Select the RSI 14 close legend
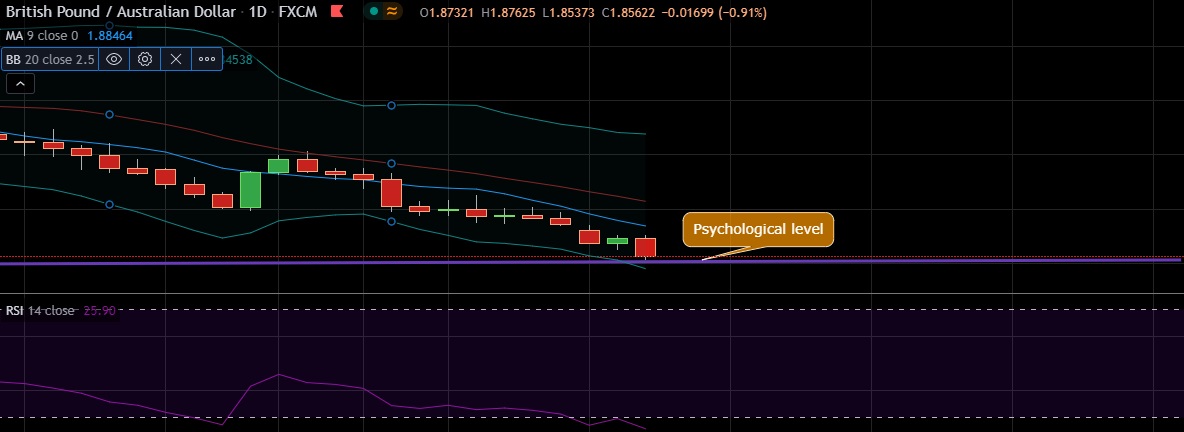 40,310
